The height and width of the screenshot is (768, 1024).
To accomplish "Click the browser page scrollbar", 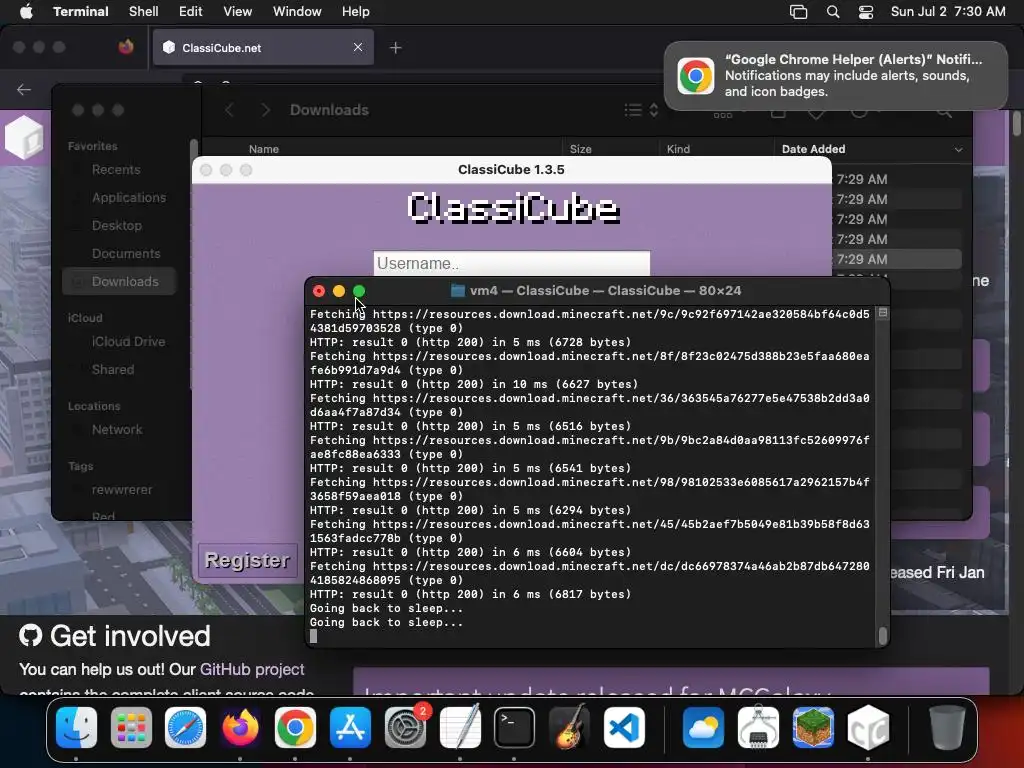I will coord(1017,123).
